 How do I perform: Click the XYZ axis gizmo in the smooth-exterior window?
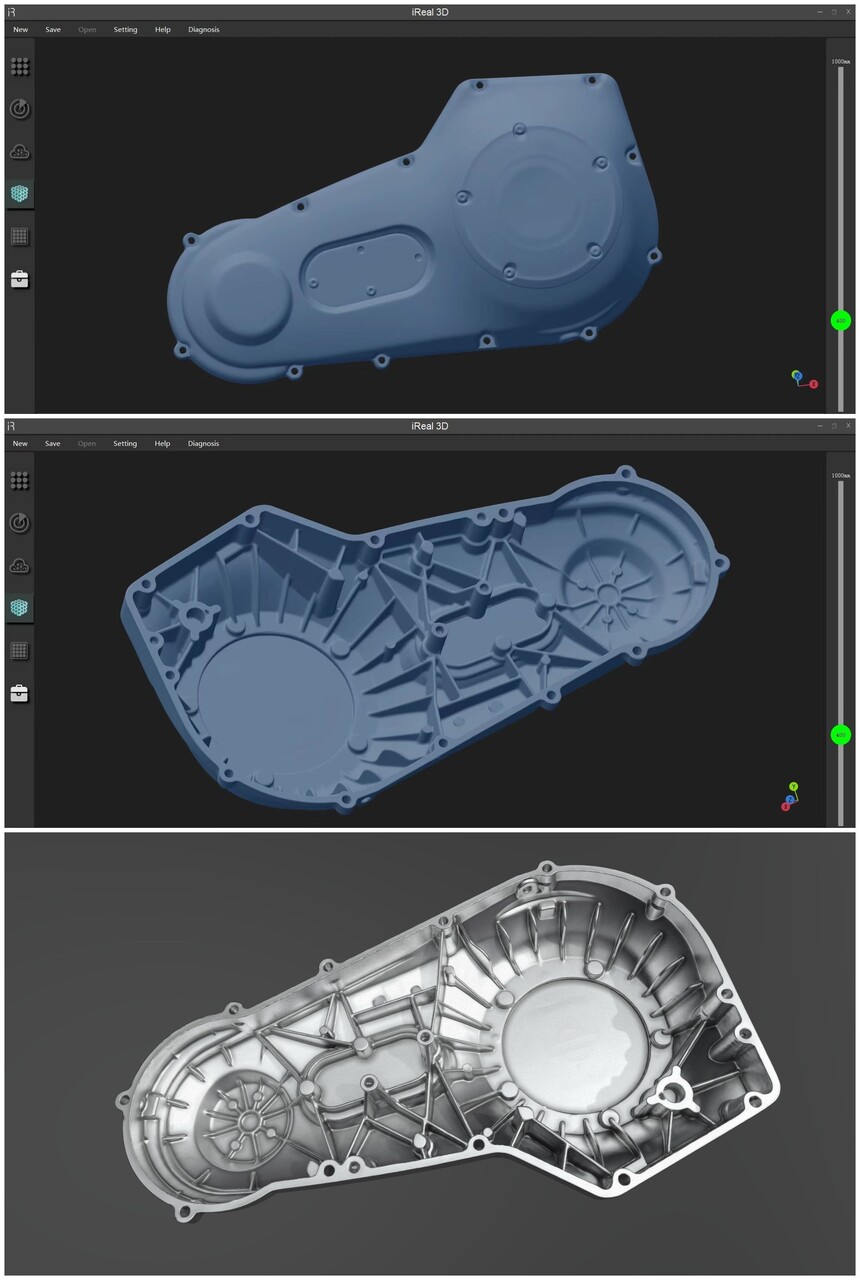[x=804, y=379]
